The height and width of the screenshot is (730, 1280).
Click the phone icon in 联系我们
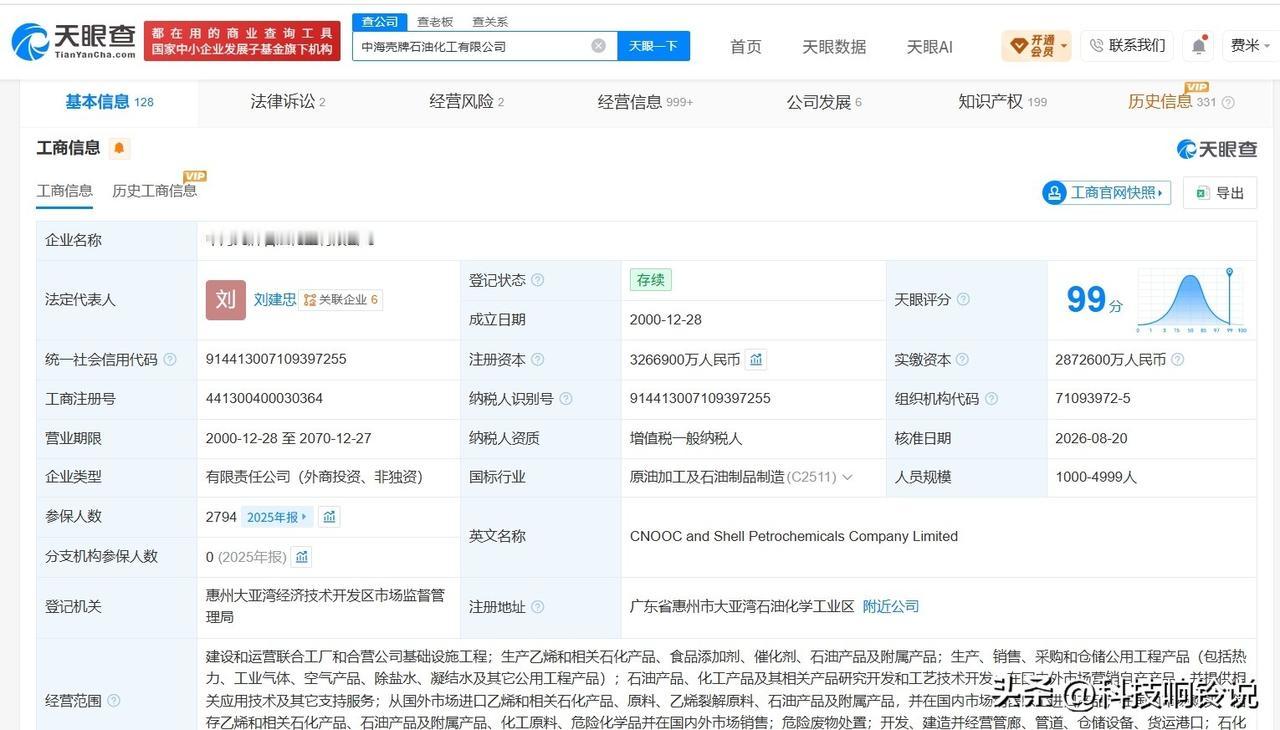[x=1097, y=46]
